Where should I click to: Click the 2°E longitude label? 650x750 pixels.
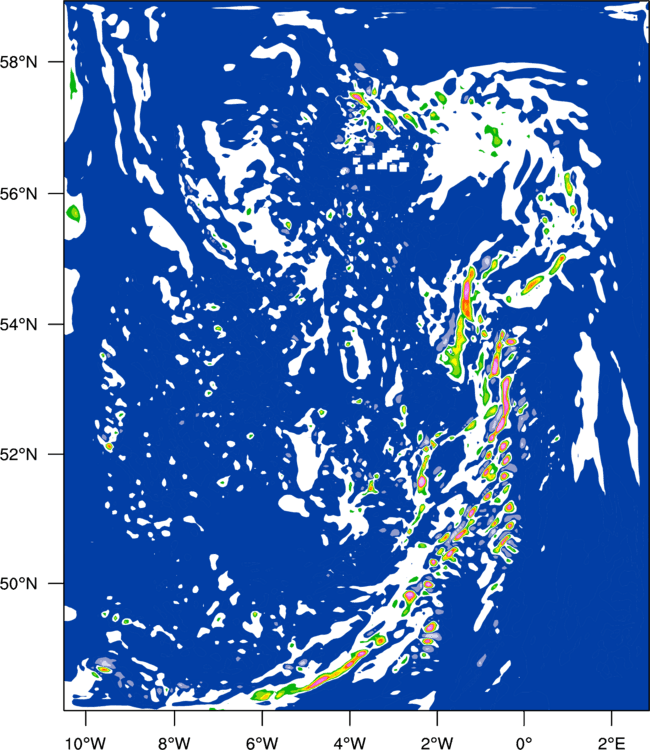pos(612,743)
